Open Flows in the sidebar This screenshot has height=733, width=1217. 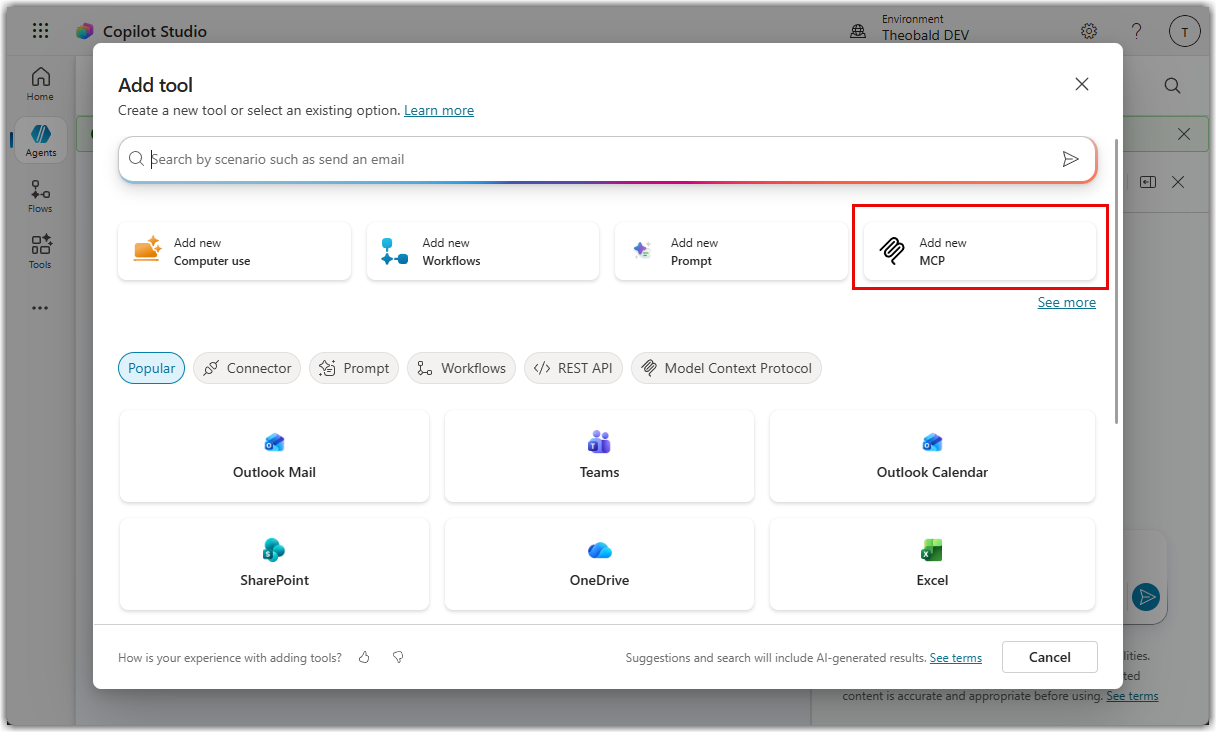coord(40,196)
